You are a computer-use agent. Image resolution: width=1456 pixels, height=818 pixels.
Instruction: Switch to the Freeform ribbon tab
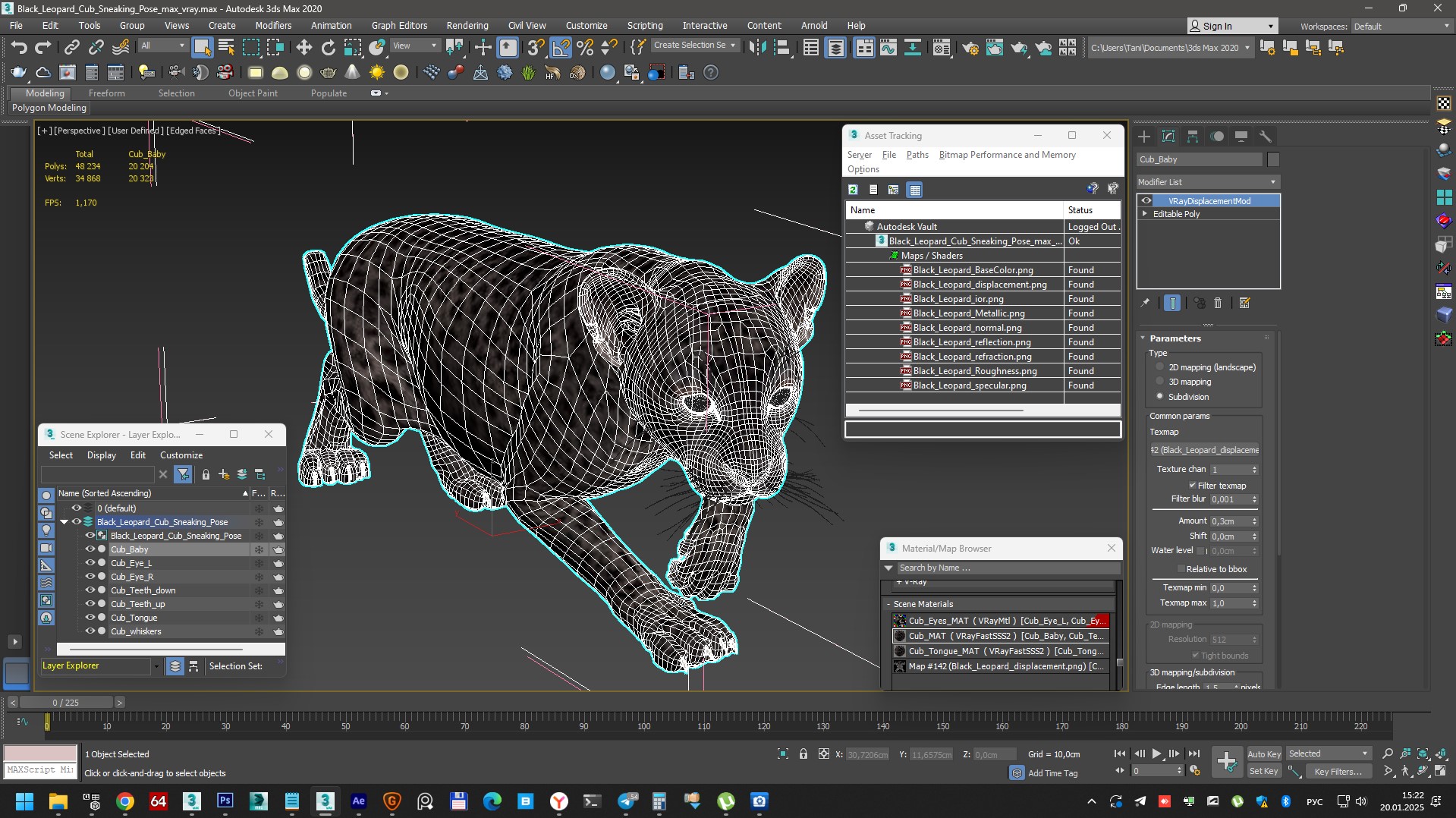(x=106, y=93)
